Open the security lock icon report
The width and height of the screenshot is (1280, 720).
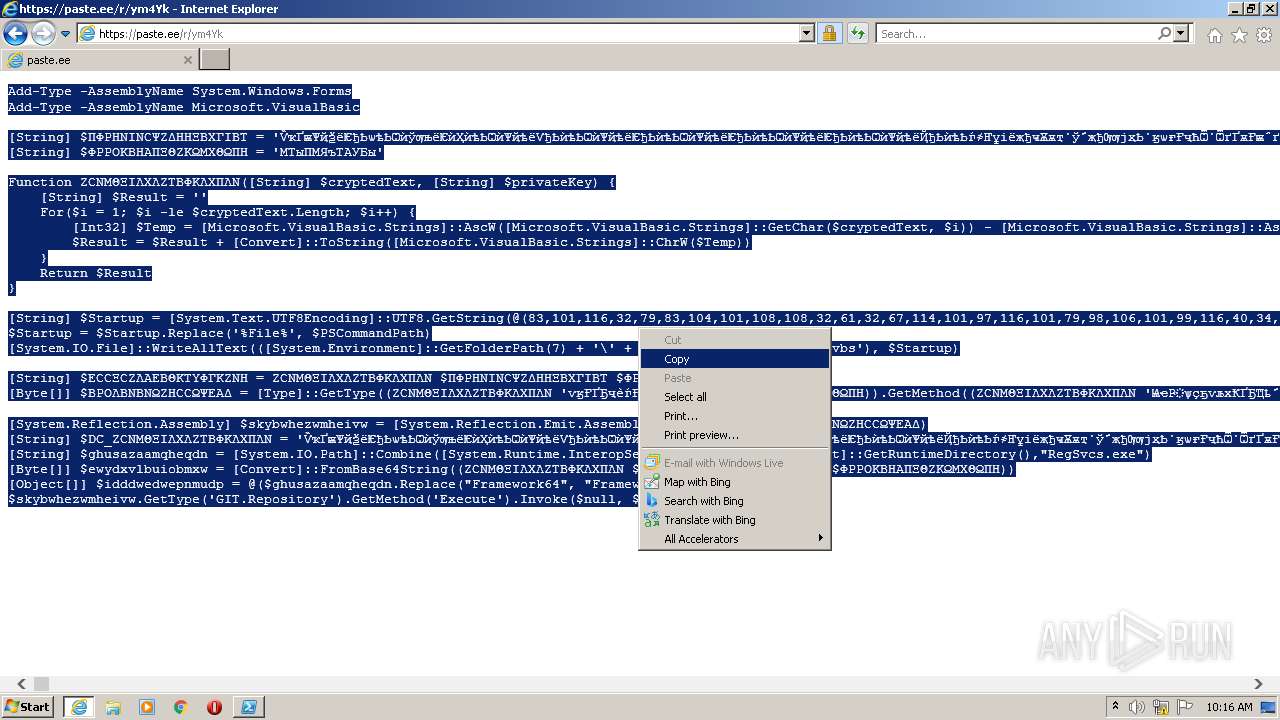click(829, 33)
